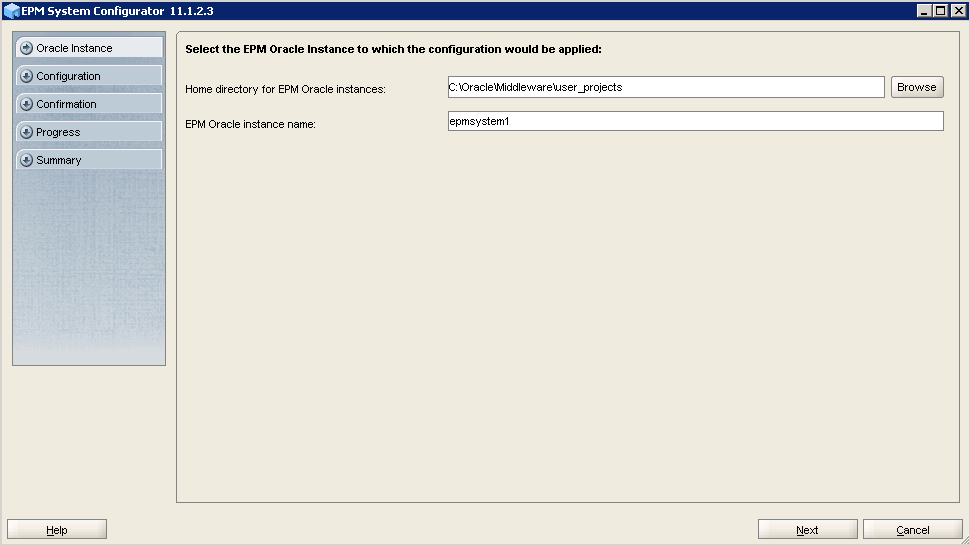Select the Oracle Instance step label
970x546 pixels.
tap(74, 48)
